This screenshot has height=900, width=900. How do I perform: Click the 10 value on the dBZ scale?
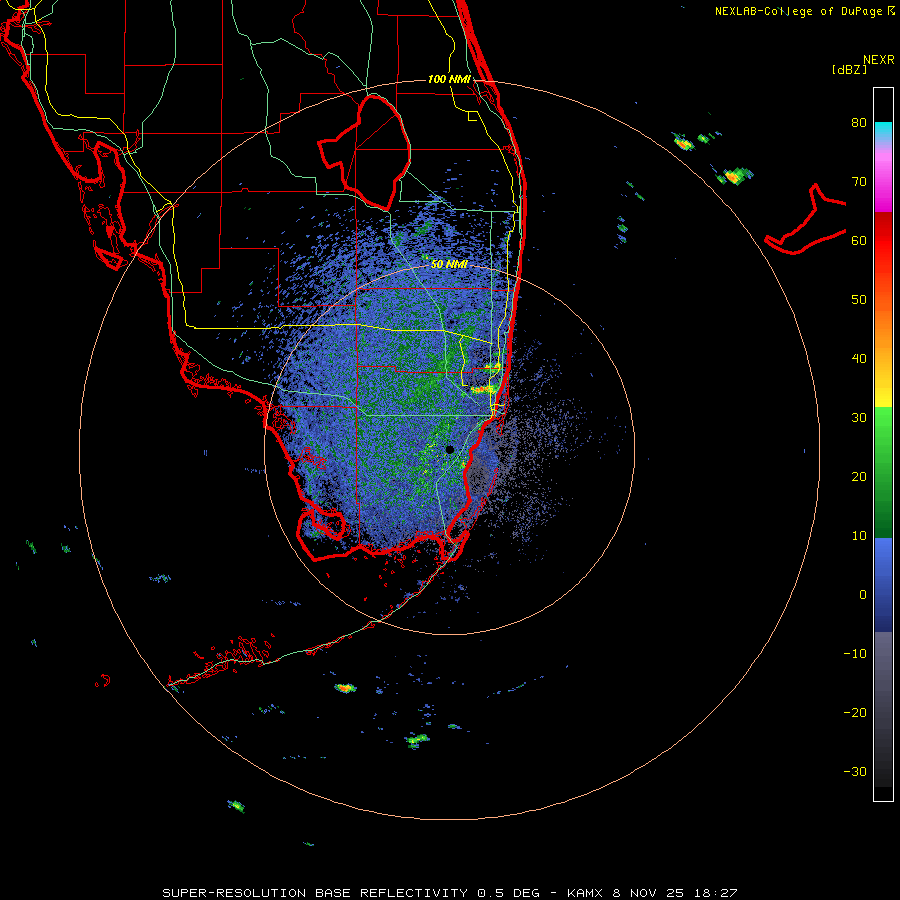[x=859, y=536]
